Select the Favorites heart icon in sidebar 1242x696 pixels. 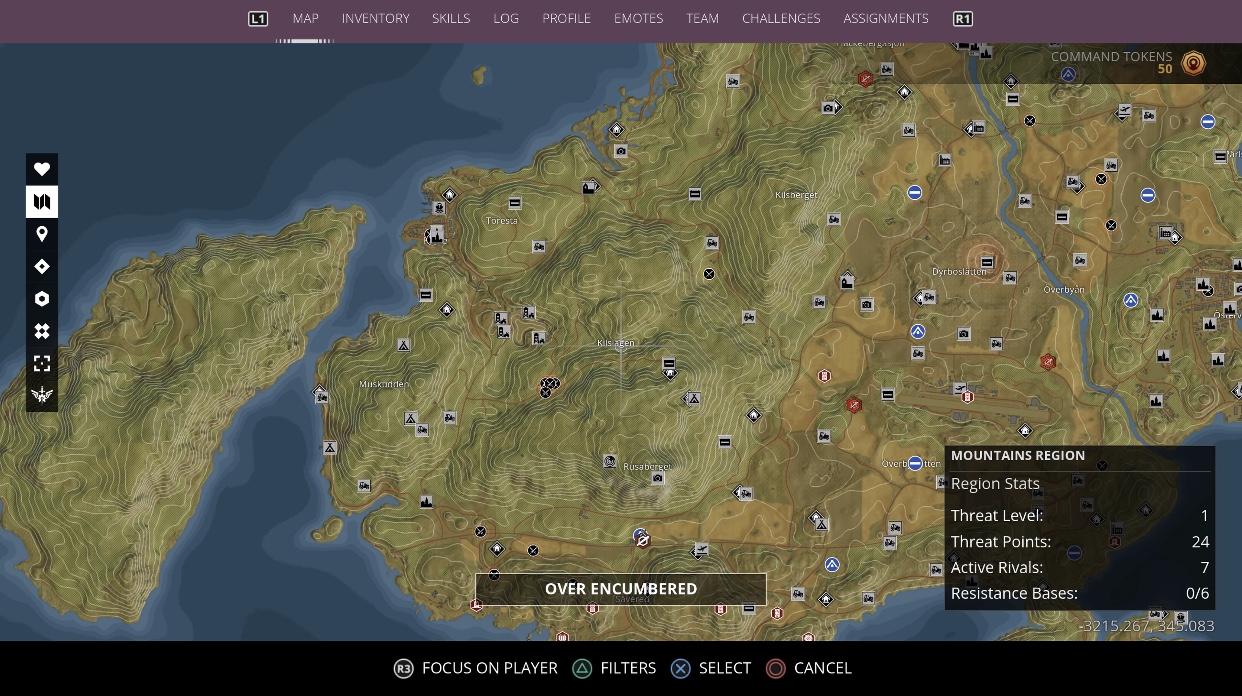(42, 169)
